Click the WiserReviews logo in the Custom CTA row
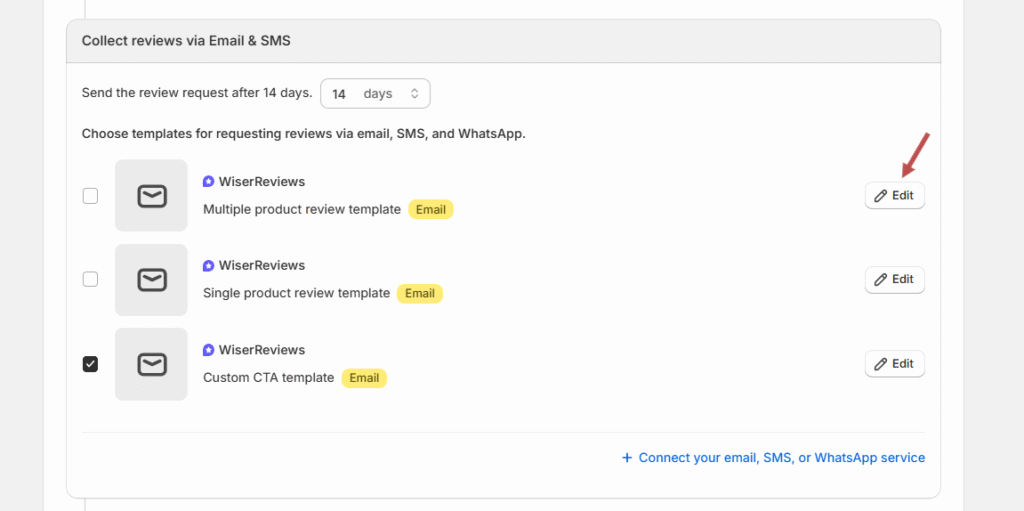Image resolution: width=1024 pixels, height=511 pixels. click(208, 350)
